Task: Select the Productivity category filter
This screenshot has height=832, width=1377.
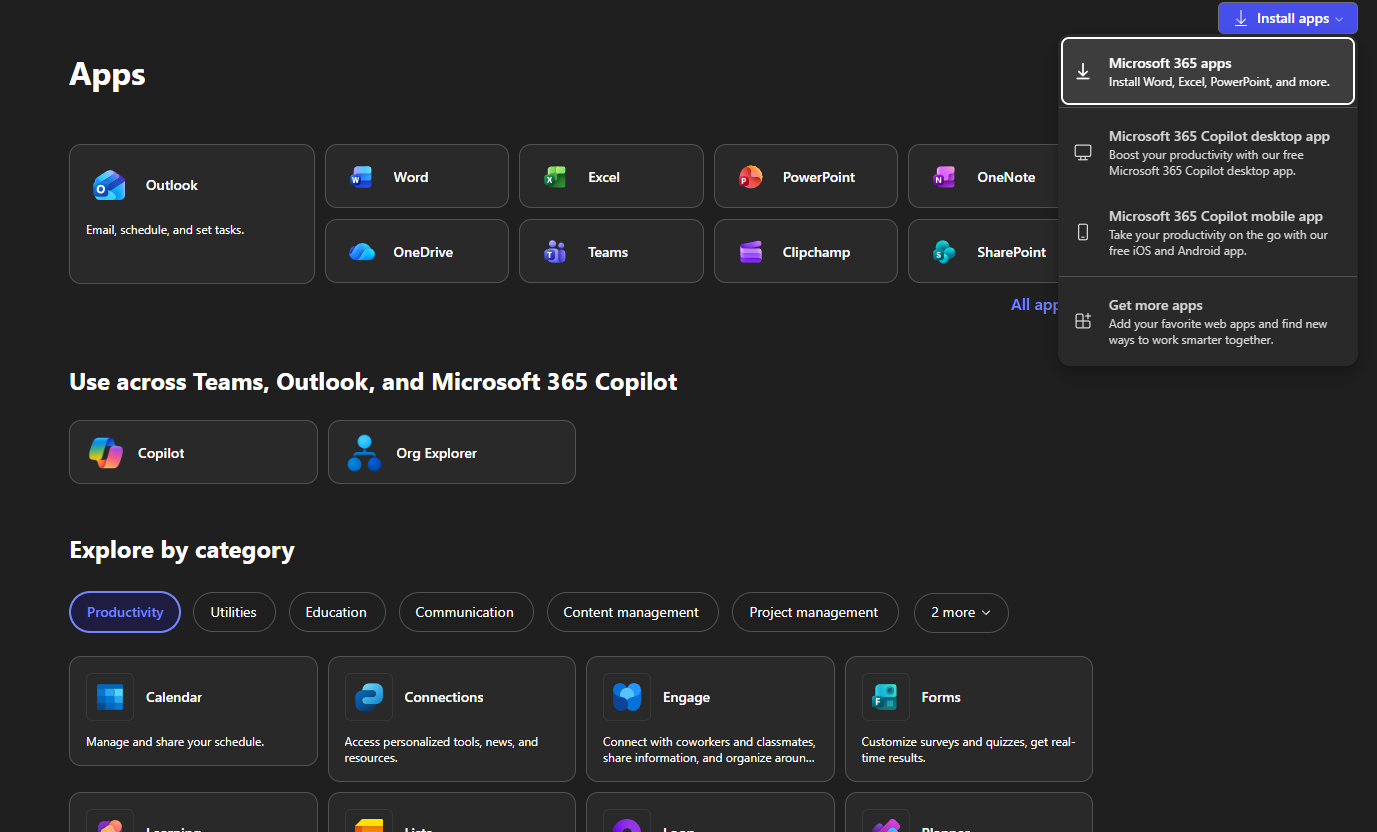Action: pyautogui.click(x=125, y=612)
